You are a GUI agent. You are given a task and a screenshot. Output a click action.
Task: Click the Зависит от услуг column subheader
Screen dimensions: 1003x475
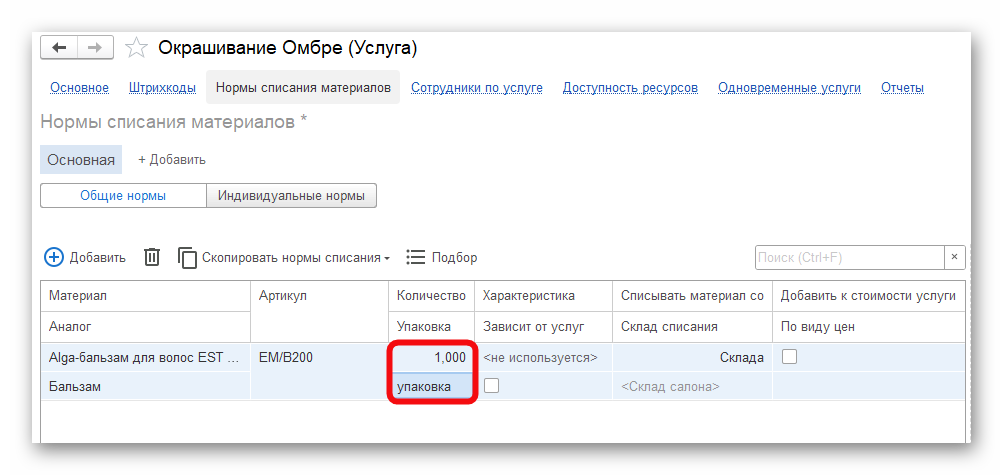(x=543, y=327)
